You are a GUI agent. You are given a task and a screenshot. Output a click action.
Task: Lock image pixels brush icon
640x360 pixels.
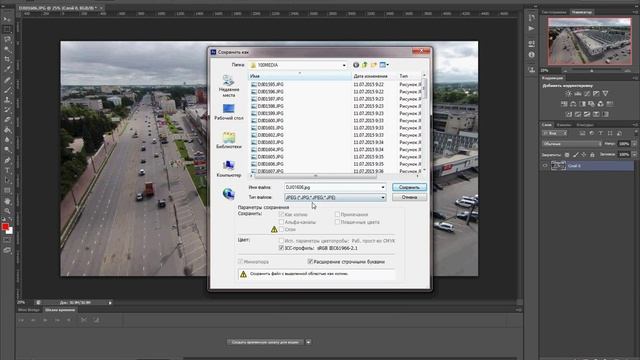(x=576, y=155)
